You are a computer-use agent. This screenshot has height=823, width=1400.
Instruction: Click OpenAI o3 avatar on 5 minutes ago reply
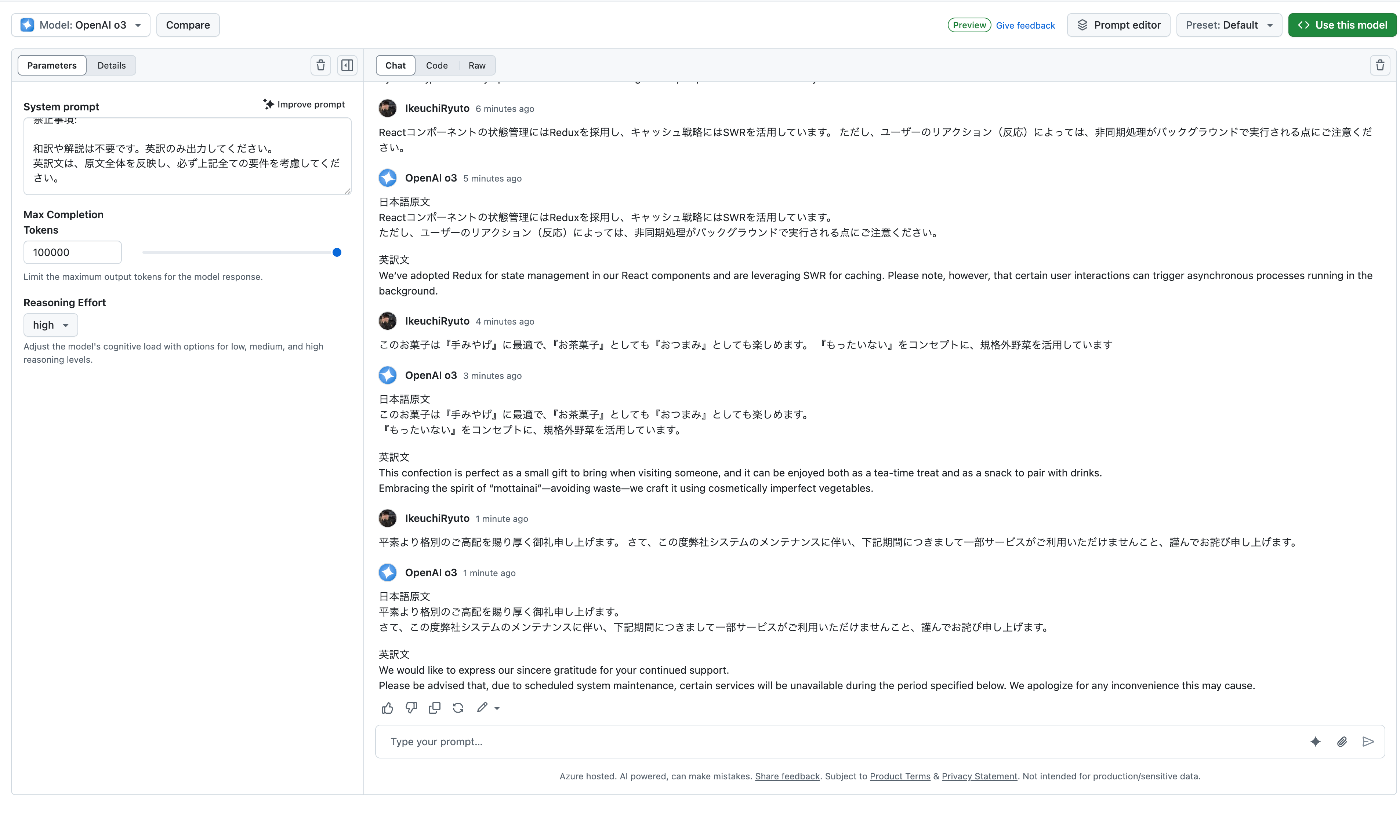pos(388,178)
